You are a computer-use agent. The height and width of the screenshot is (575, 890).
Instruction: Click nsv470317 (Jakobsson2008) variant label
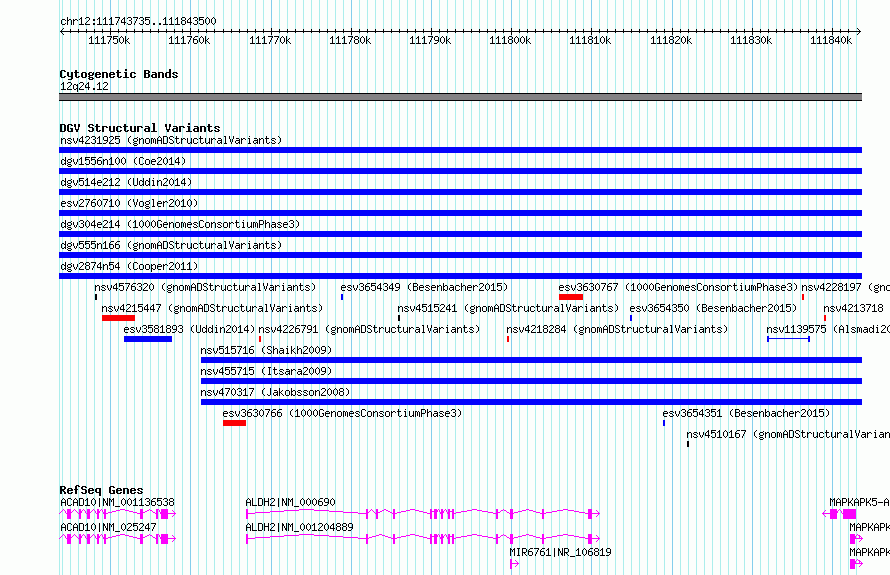(275, 392)
